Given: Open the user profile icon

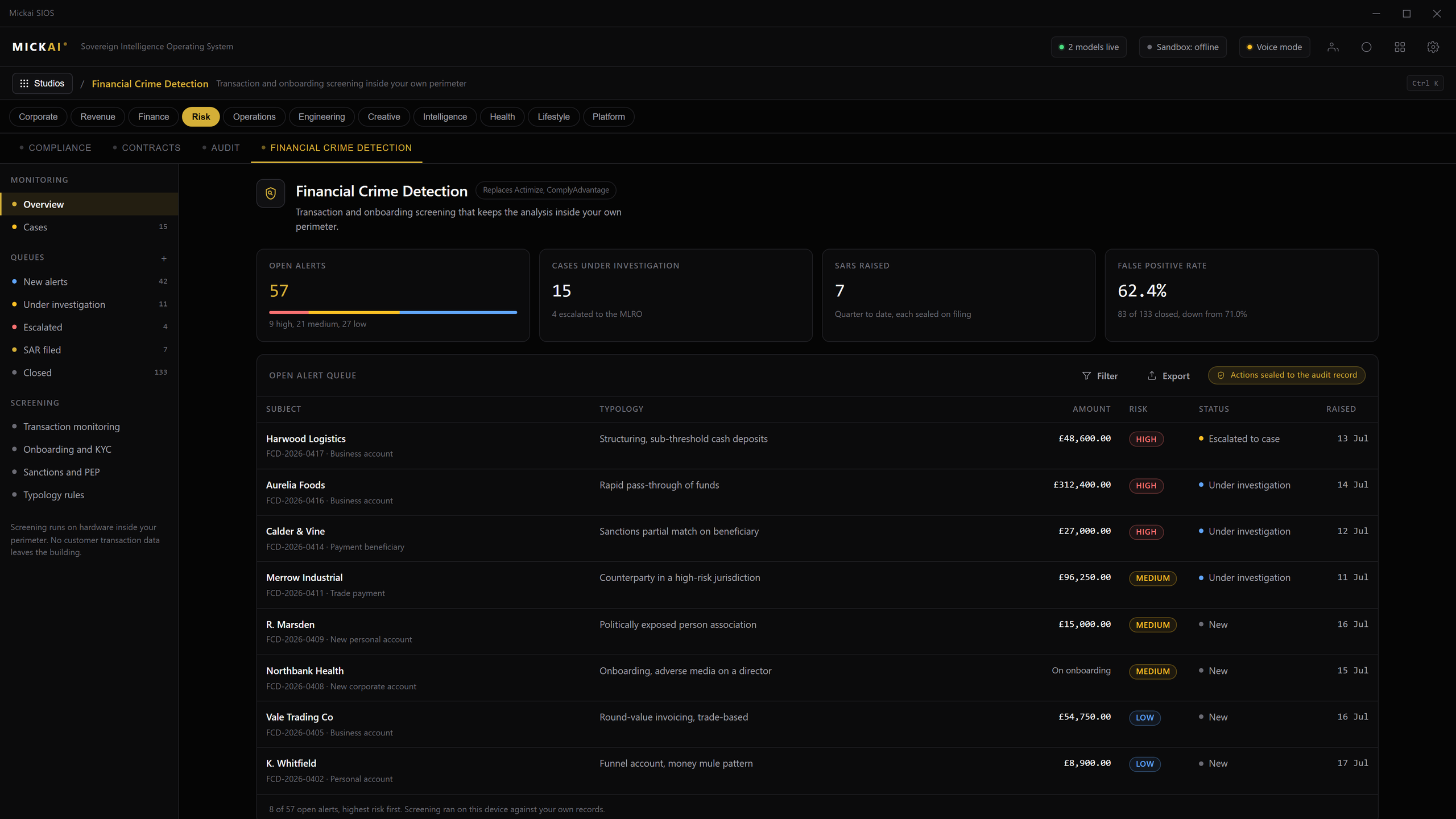Looking at the screenshot, I should (x=1333, y=47).
